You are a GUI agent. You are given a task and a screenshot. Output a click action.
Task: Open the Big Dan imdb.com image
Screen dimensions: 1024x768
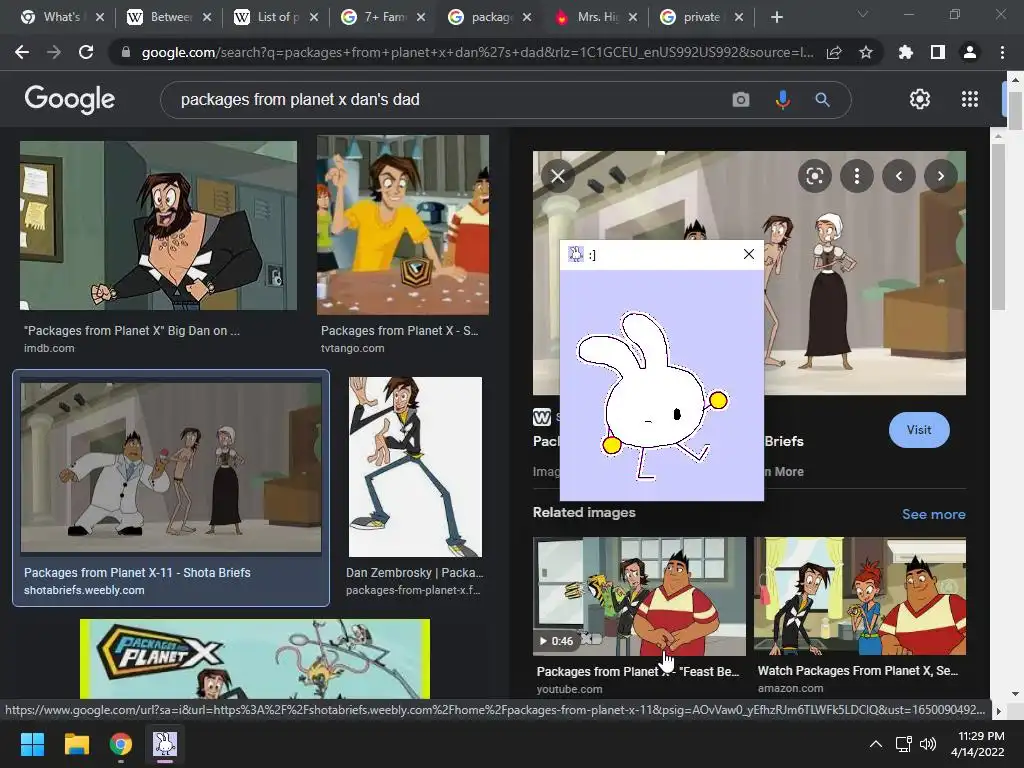[158, 225]
